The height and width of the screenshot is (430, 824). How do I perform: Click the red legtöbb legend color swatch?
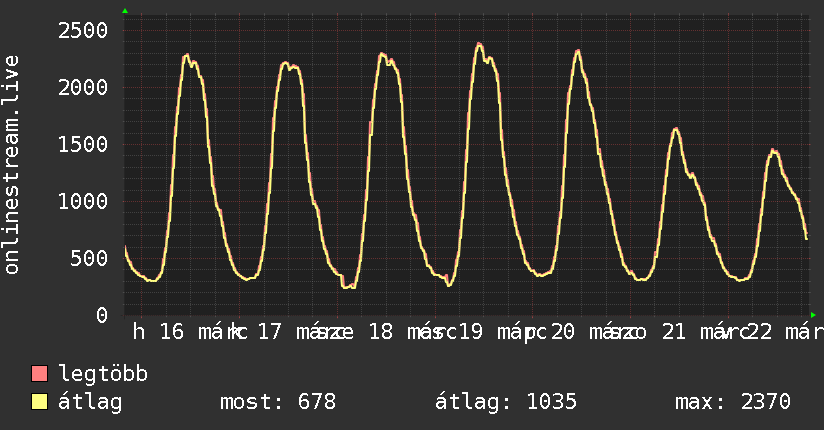click(40, 374)
